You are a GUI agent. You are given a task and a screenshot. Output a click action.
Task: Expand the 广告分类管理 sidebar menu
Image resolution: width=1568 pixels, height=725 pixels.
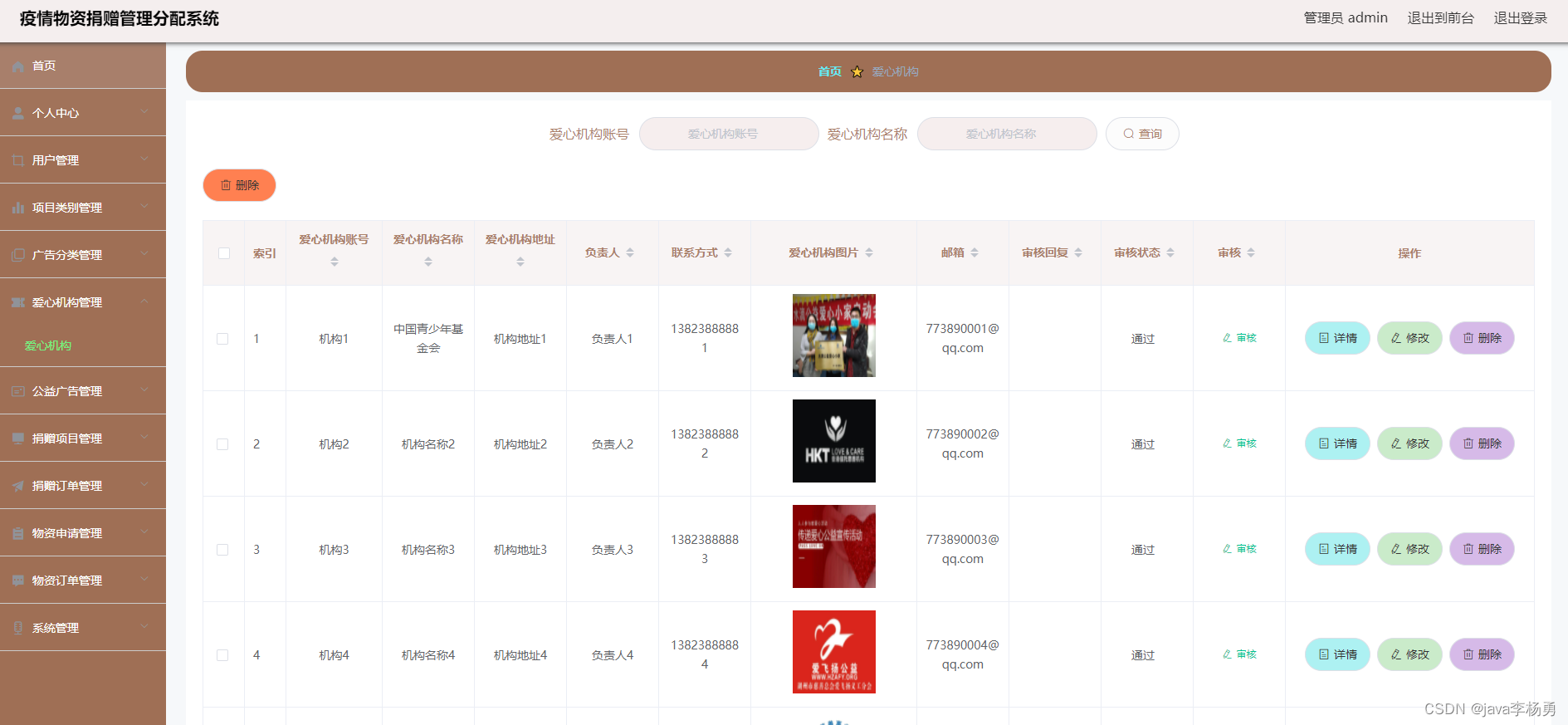(x=83, y=255)
